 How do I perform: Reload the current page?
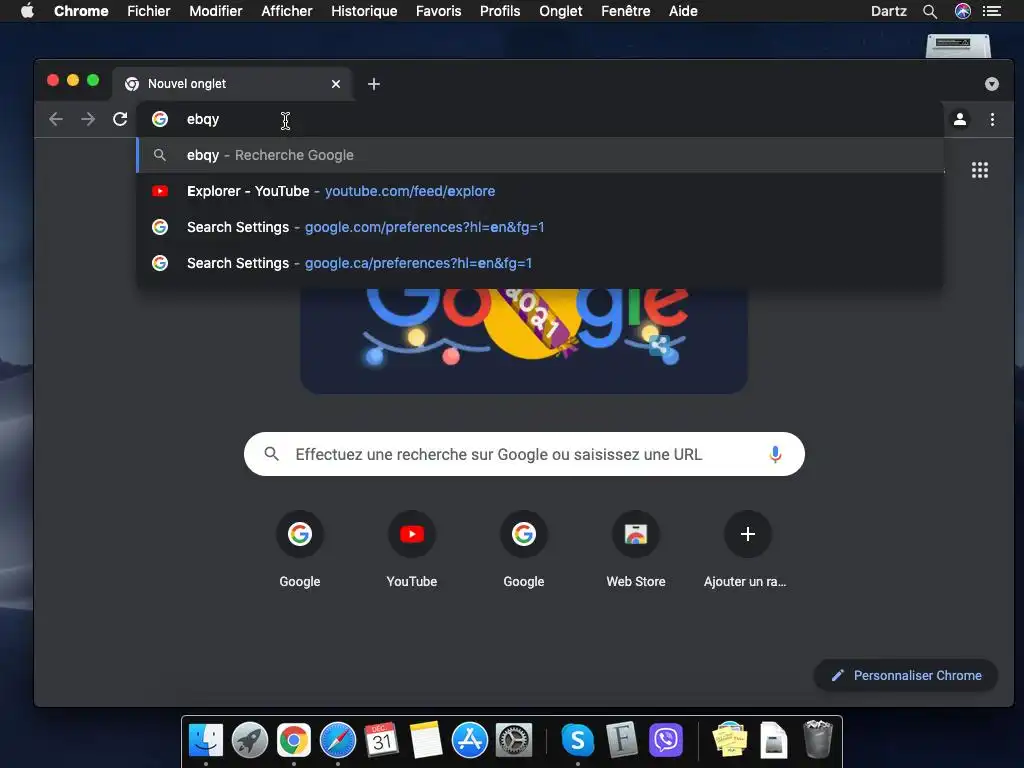point(120,119)
